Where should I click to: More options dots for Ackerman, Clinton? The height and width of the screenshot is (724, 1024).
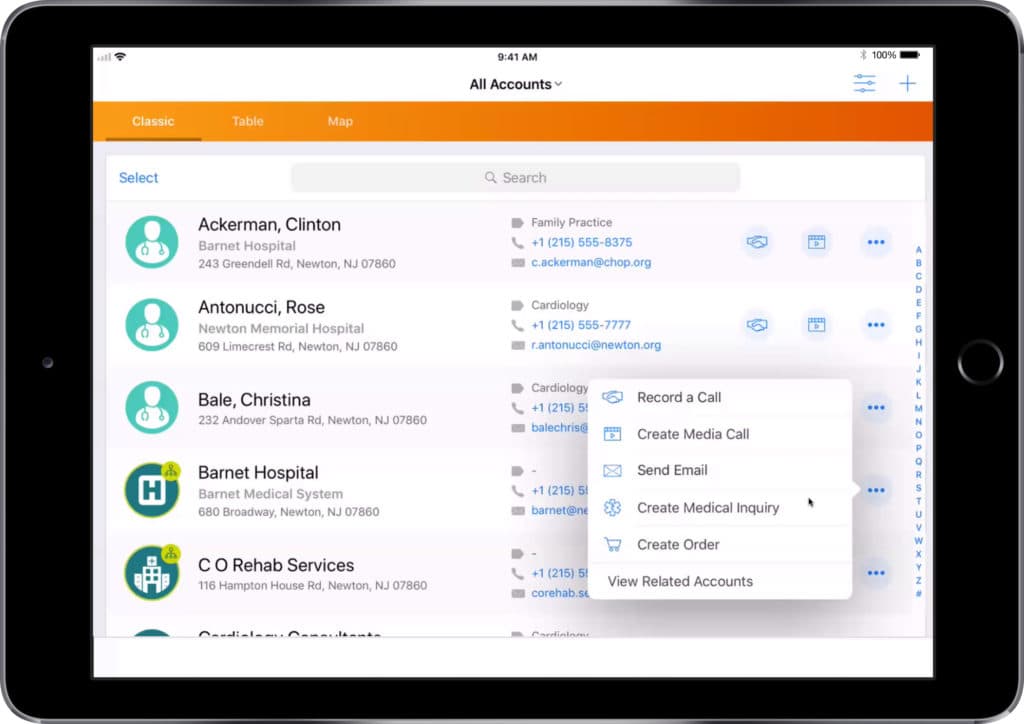pos(876,242)
